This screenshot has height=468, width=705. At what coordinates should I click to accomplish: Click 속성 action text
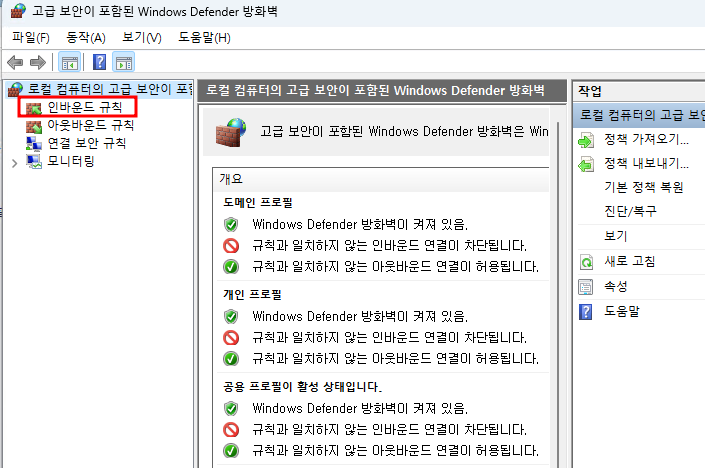coord(616,286)
